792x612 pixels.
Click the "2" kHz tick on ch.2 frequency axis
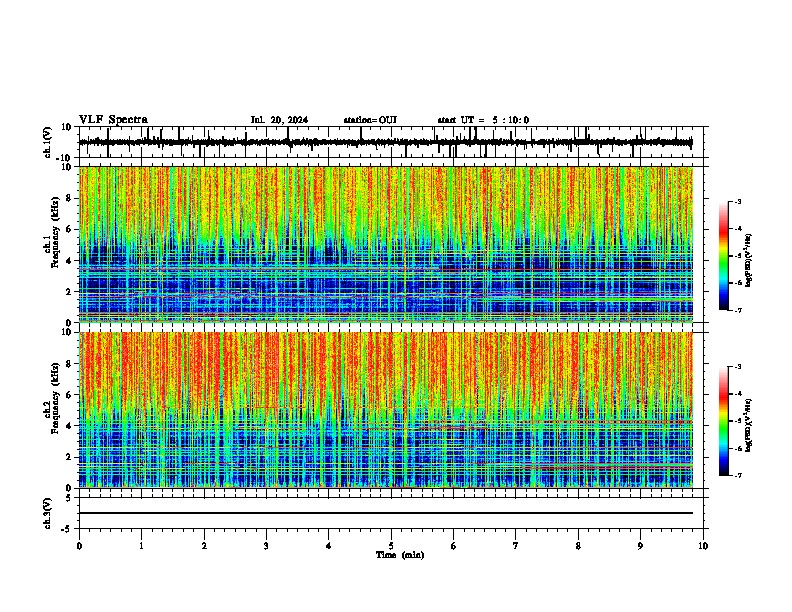pos(70,457)
